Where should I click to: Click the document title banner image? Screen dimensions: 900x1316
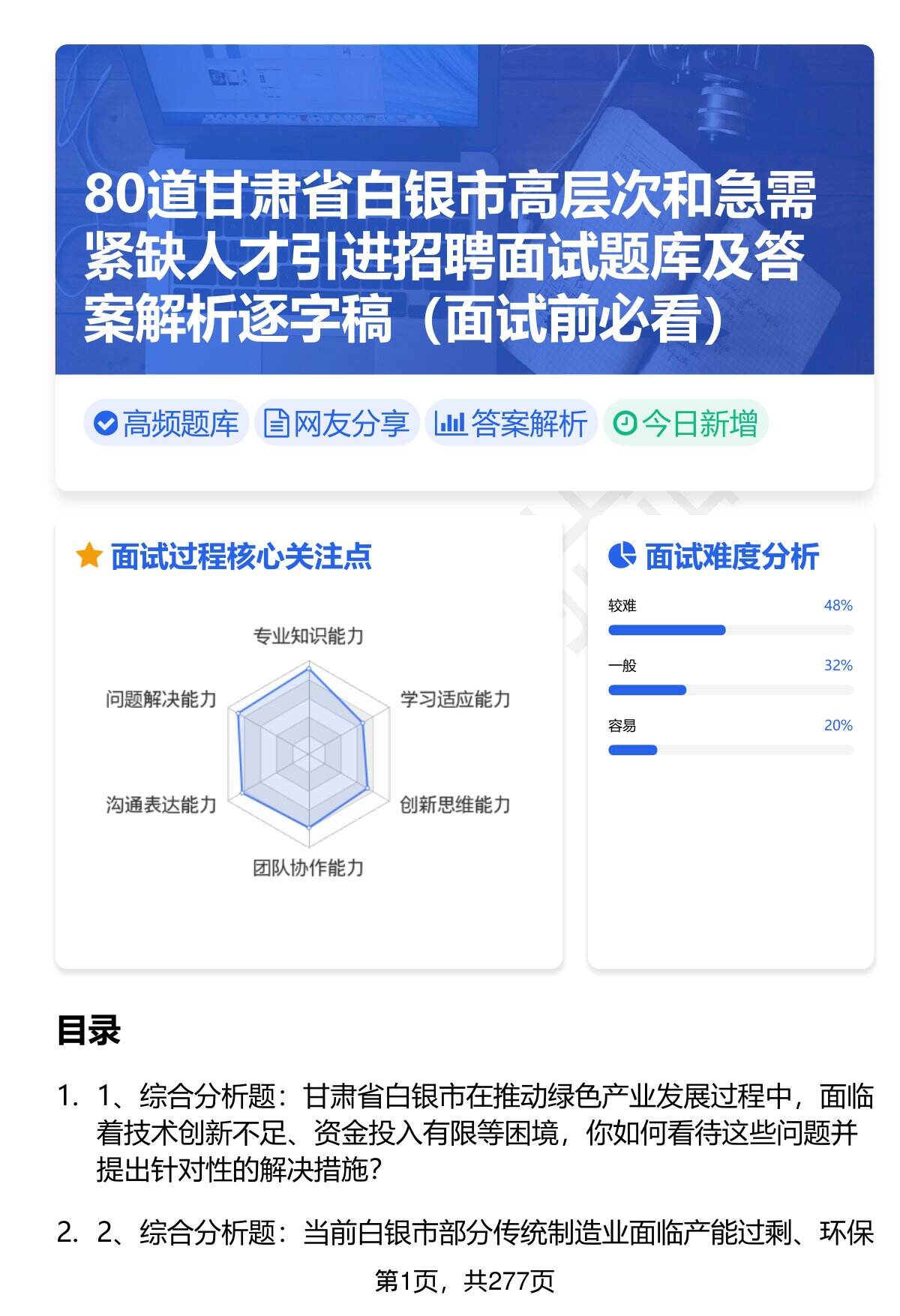[464, 210]
